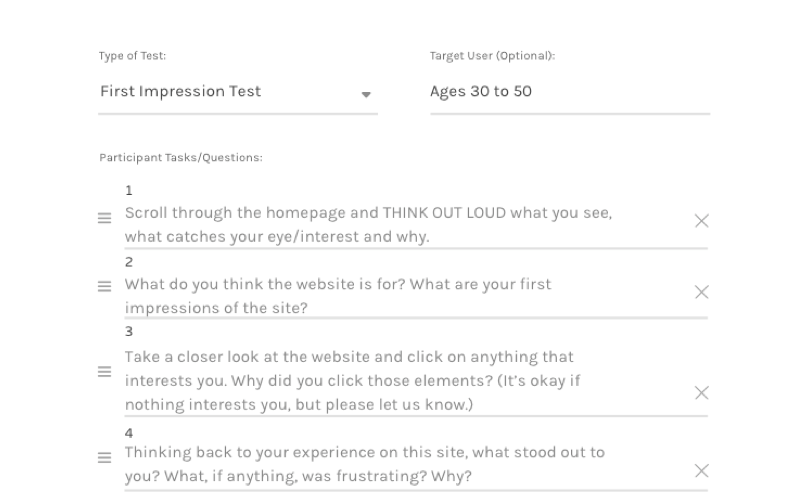This screenshot has height=492, width=805.
Task: Click the number 3 above the third task
Action: [x=129, y=332]
